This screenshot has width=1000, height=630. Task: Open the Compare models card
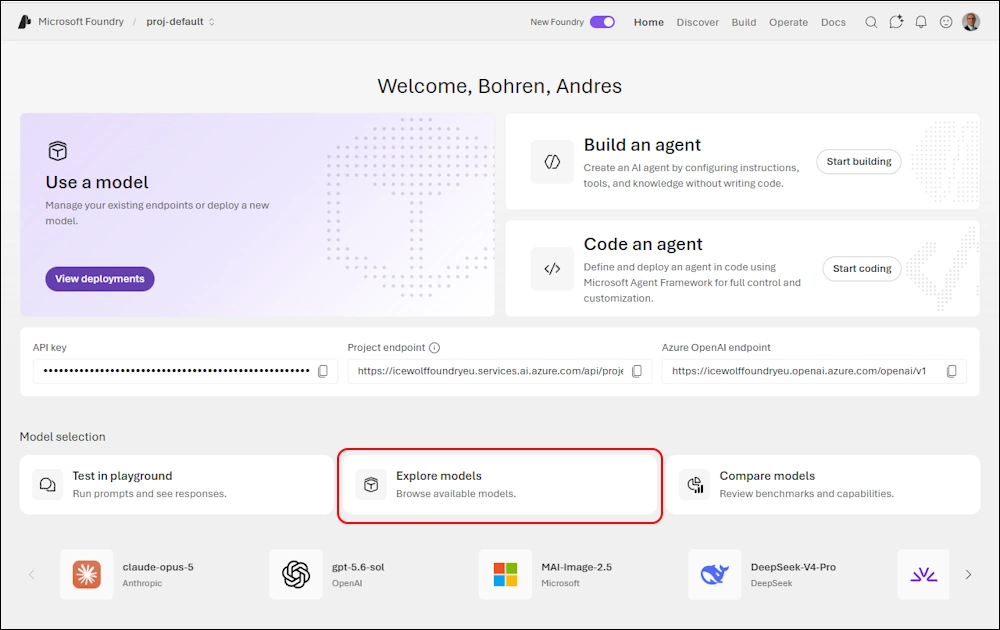pos(823,485)
